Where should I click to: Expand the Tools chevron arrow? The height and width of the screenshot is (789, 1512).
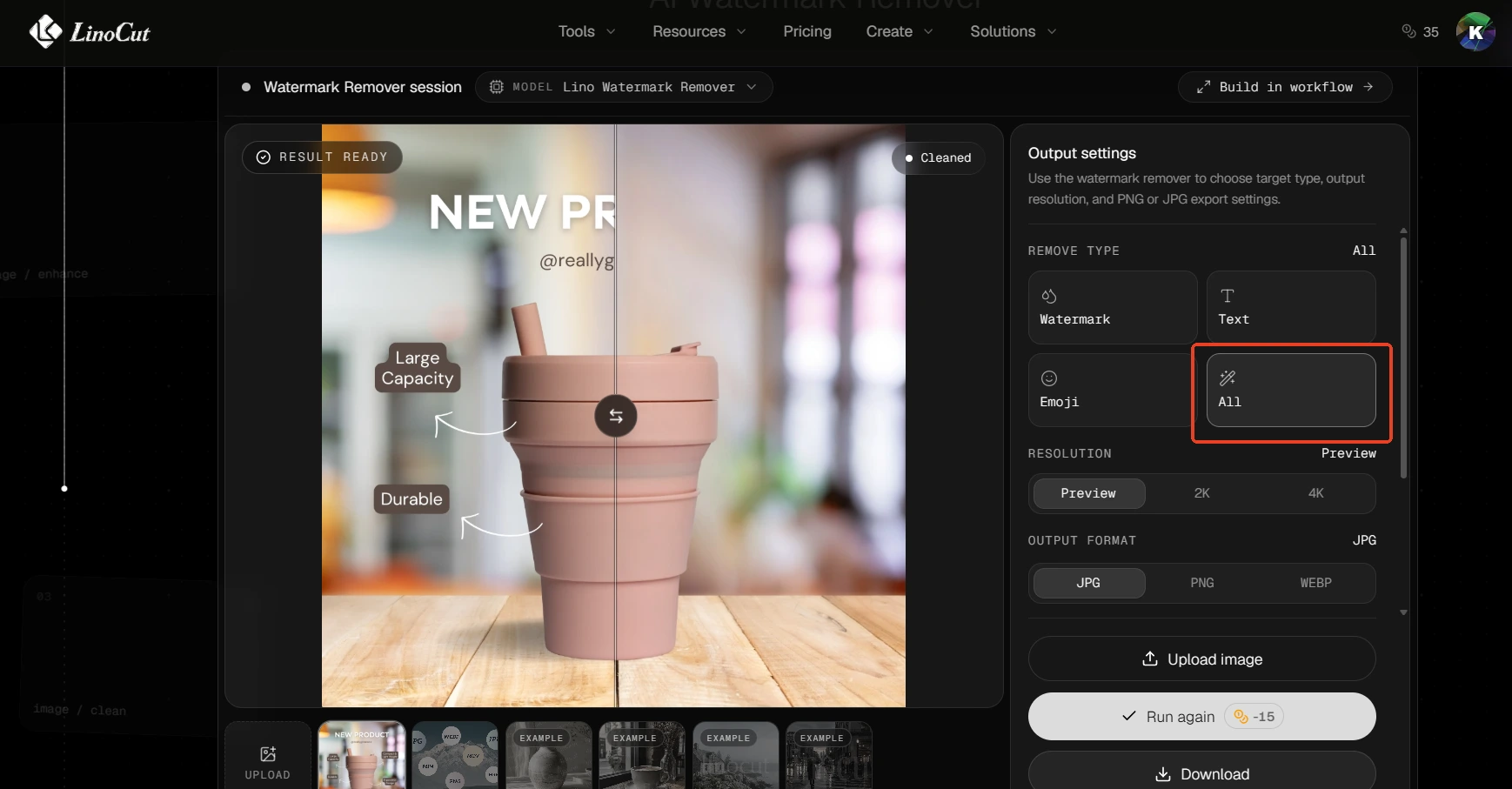pyautogui.click(x=611, y=31)
